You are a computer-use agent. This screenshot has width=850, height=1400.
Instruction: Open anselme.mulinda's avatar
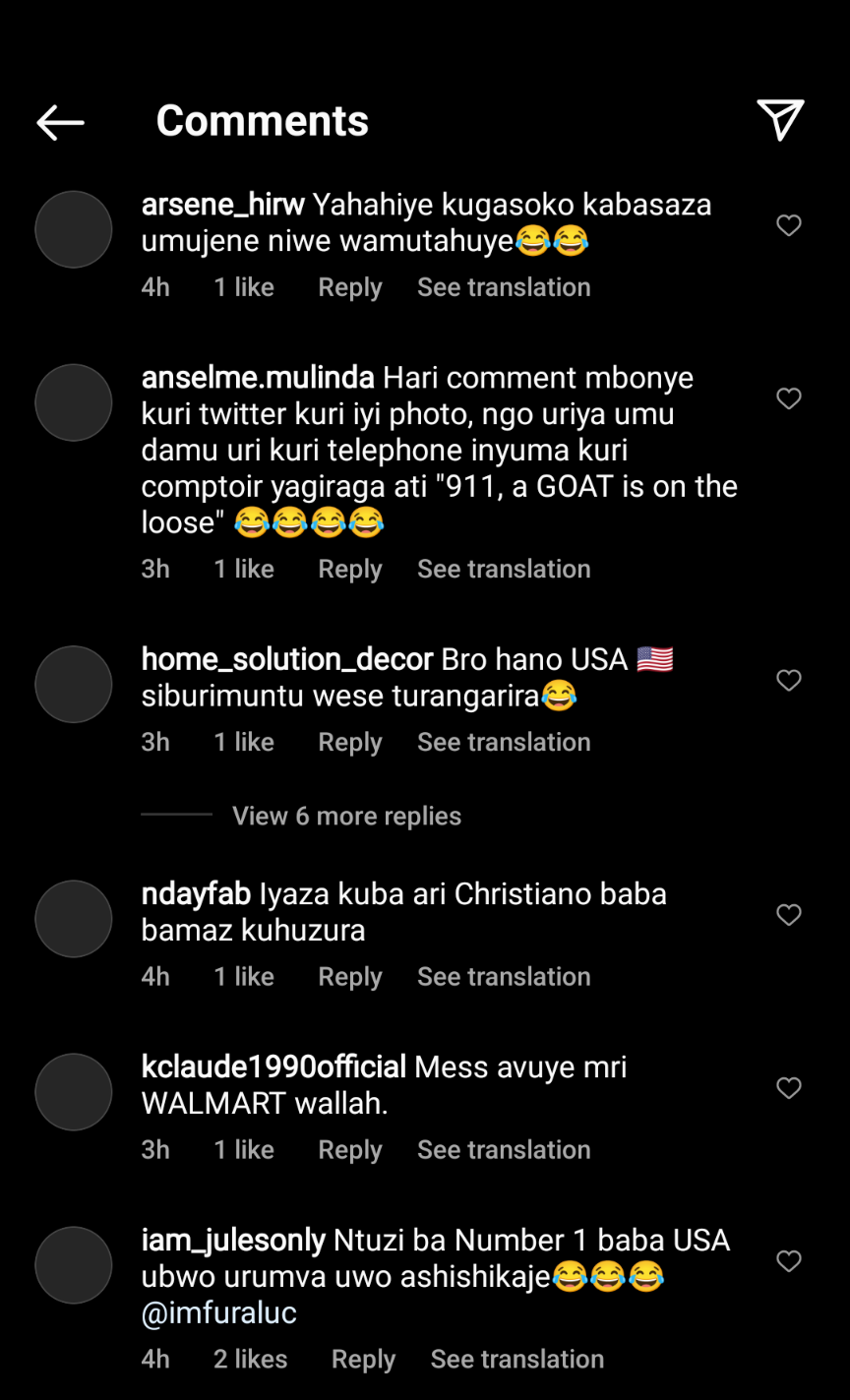(74, 402)
